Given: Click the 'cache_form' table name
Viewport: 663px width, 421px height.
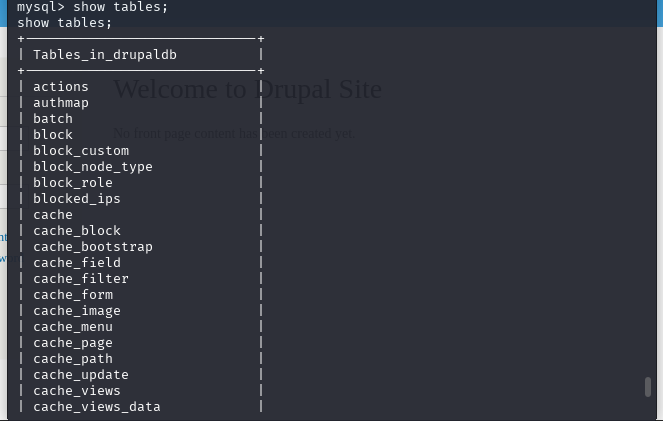Looking at the screenshot, I should 73,295.
